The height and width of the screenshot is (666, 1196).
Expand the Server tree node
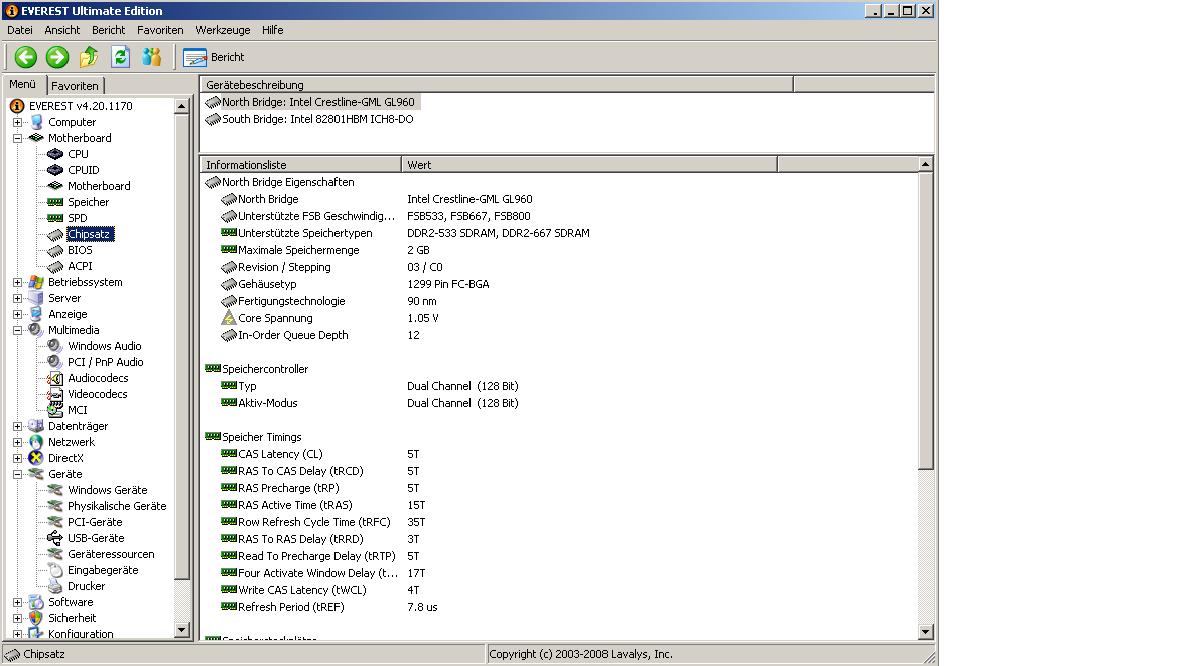(x=17, y=298)
